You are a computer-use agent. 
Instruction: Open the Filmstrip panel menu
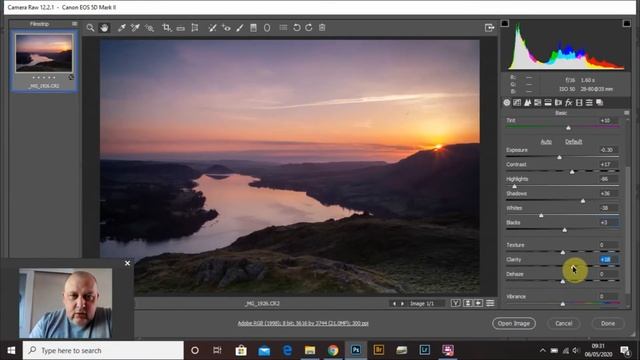[74, 24]
